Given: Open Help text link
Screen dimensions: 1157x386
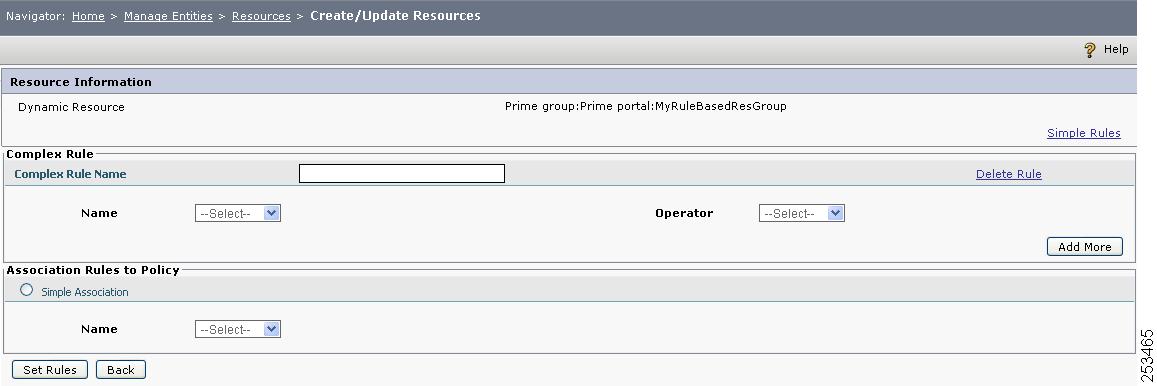Looking at the screenshot, I should (1116, 49).
